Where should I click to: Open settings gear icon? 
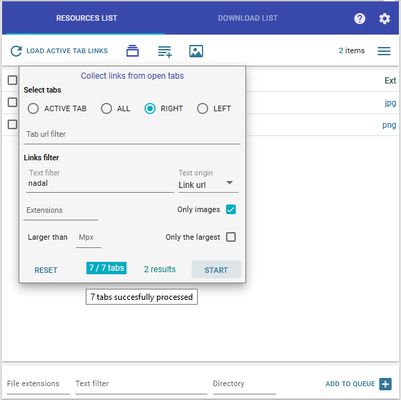(x=384, y=18)
